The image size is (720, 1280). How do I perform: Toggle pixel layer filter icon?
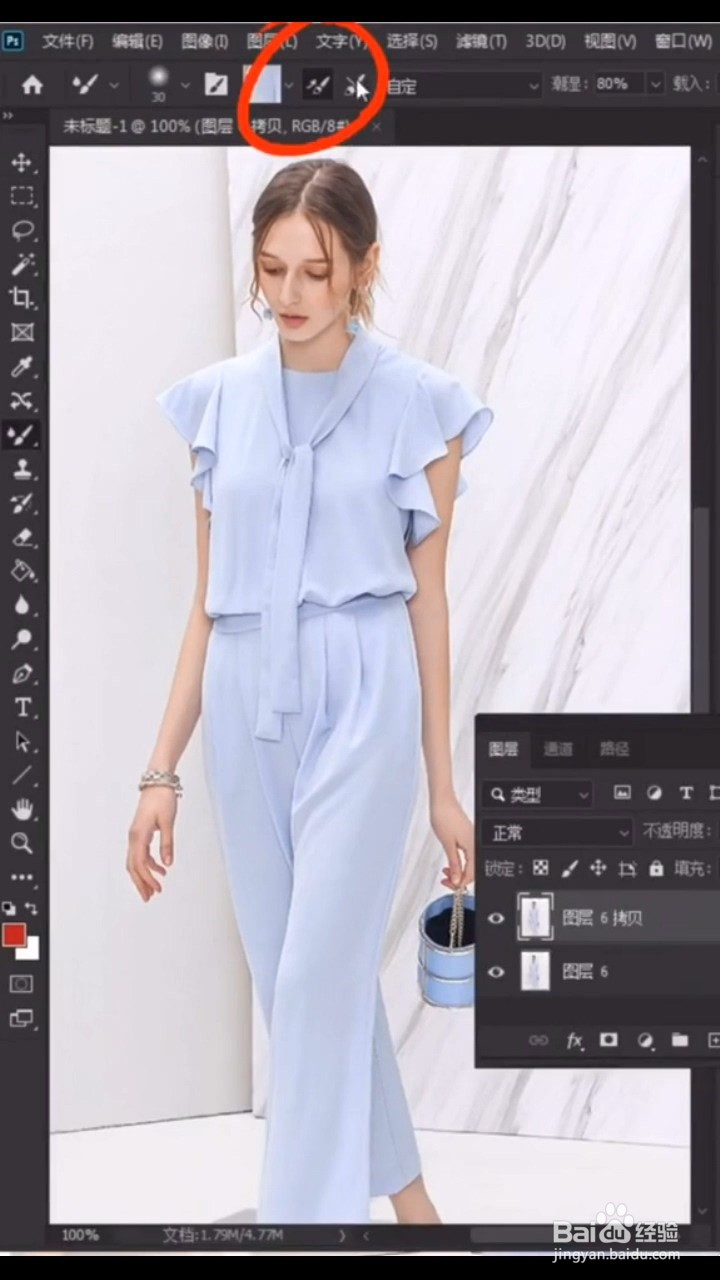coord(623,793)
